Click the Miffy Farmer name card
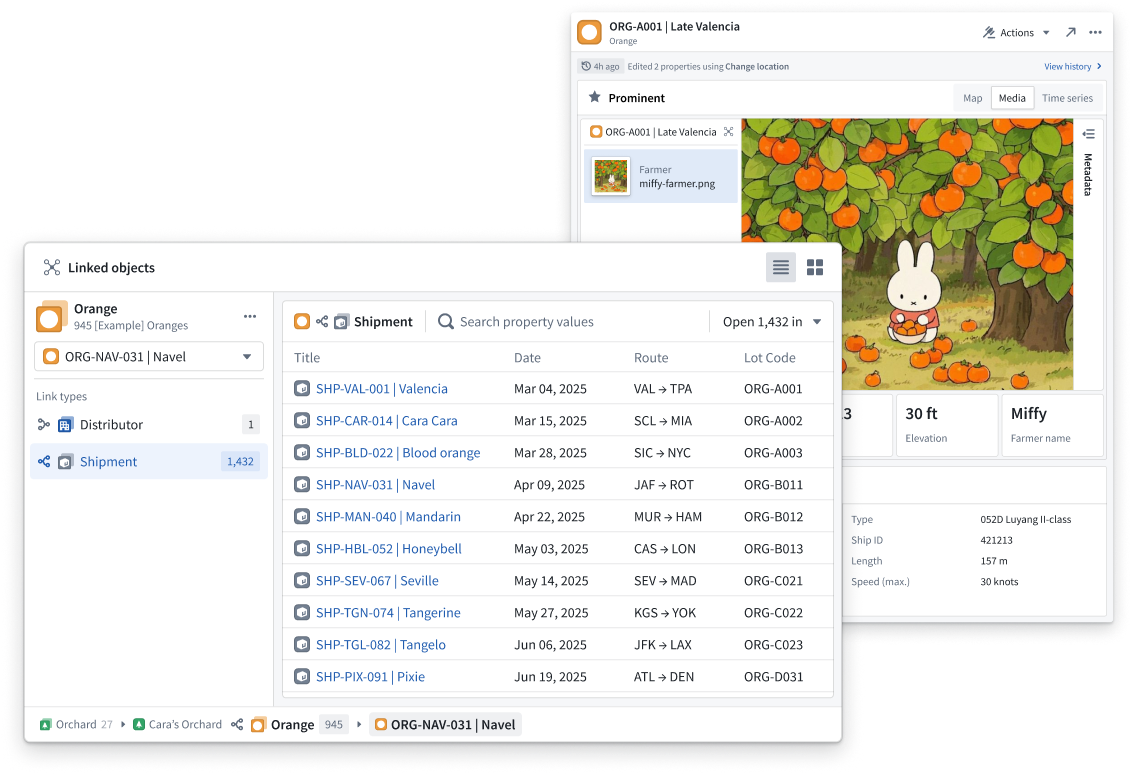The image size is (1132, 775). tap(1052, 425)
